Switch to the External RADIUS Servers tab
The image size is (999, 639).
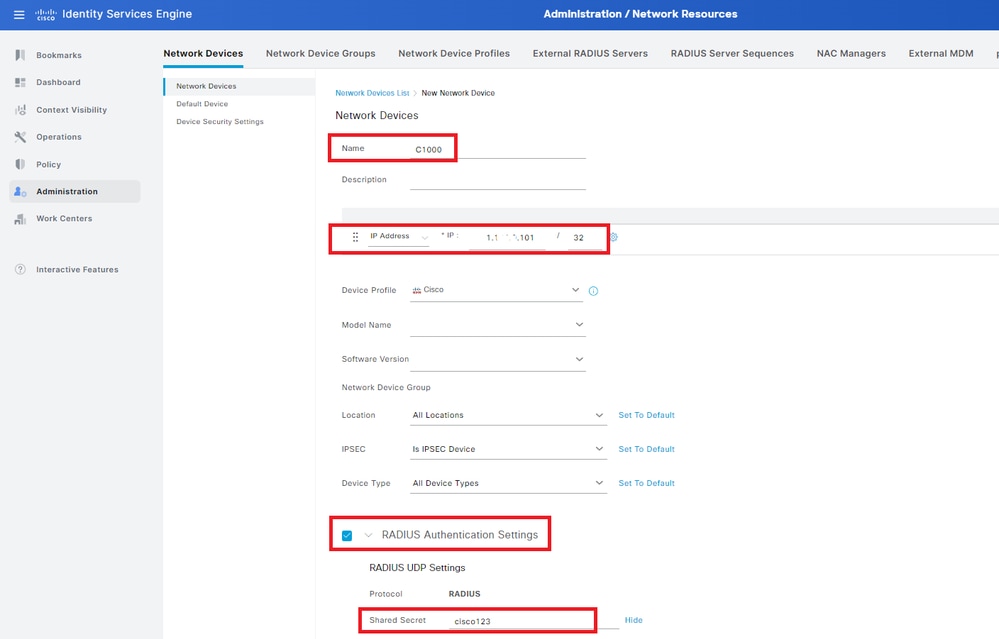pyautogui.click(x=590, y=54)
